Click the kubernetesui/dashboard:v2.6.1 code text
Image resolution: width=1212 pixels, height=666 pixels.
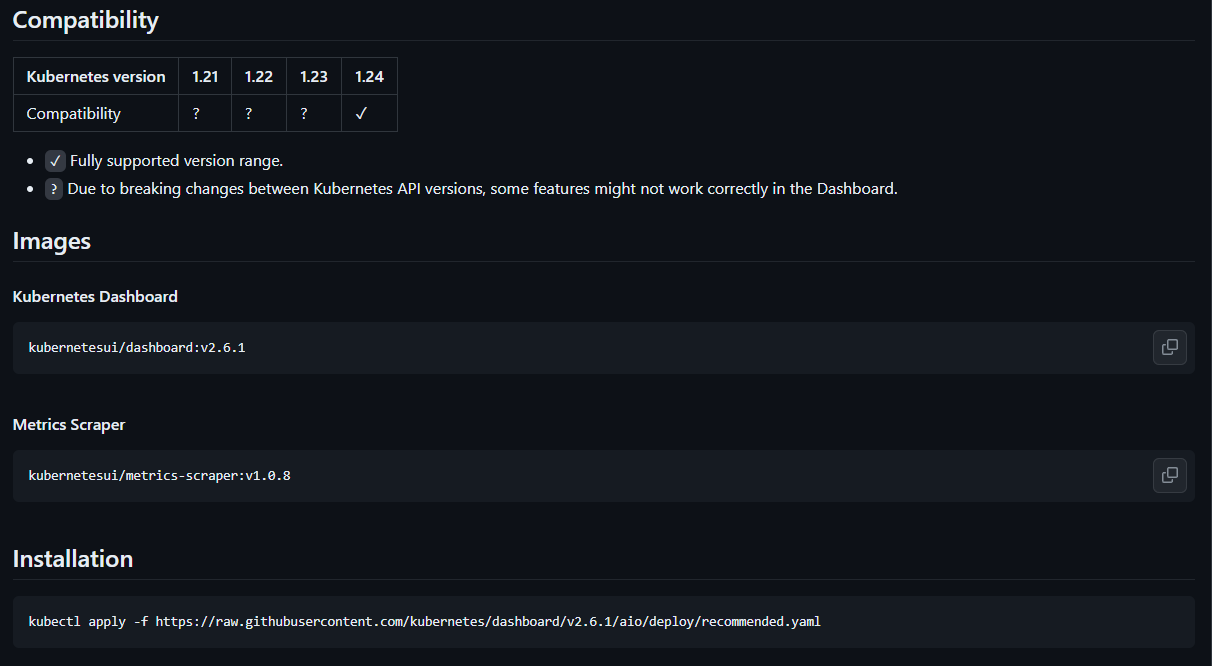137,348
